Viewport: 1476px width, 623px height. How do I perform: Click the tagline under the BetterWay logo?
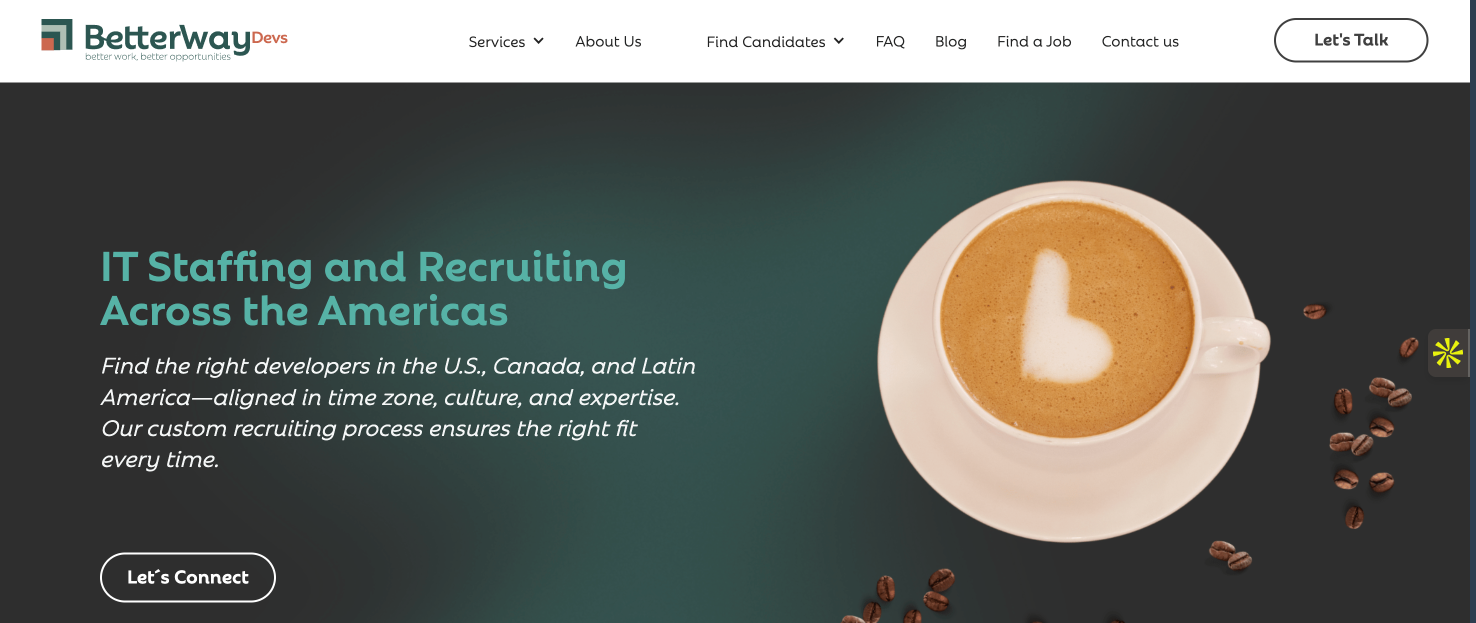(x=158, y=57)
